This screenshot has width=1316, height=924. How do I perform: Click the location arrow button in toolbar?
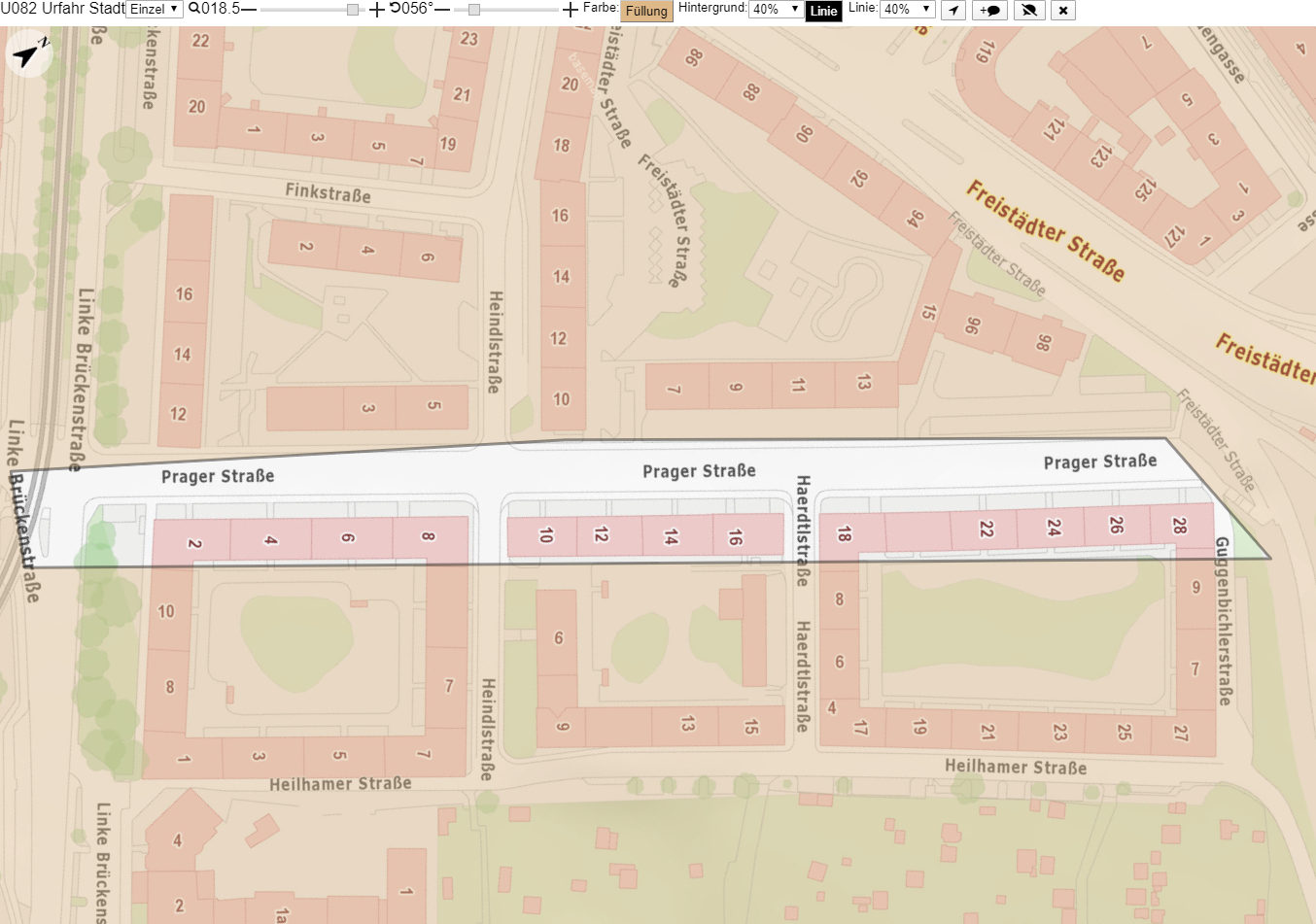[x=953, y=10]
